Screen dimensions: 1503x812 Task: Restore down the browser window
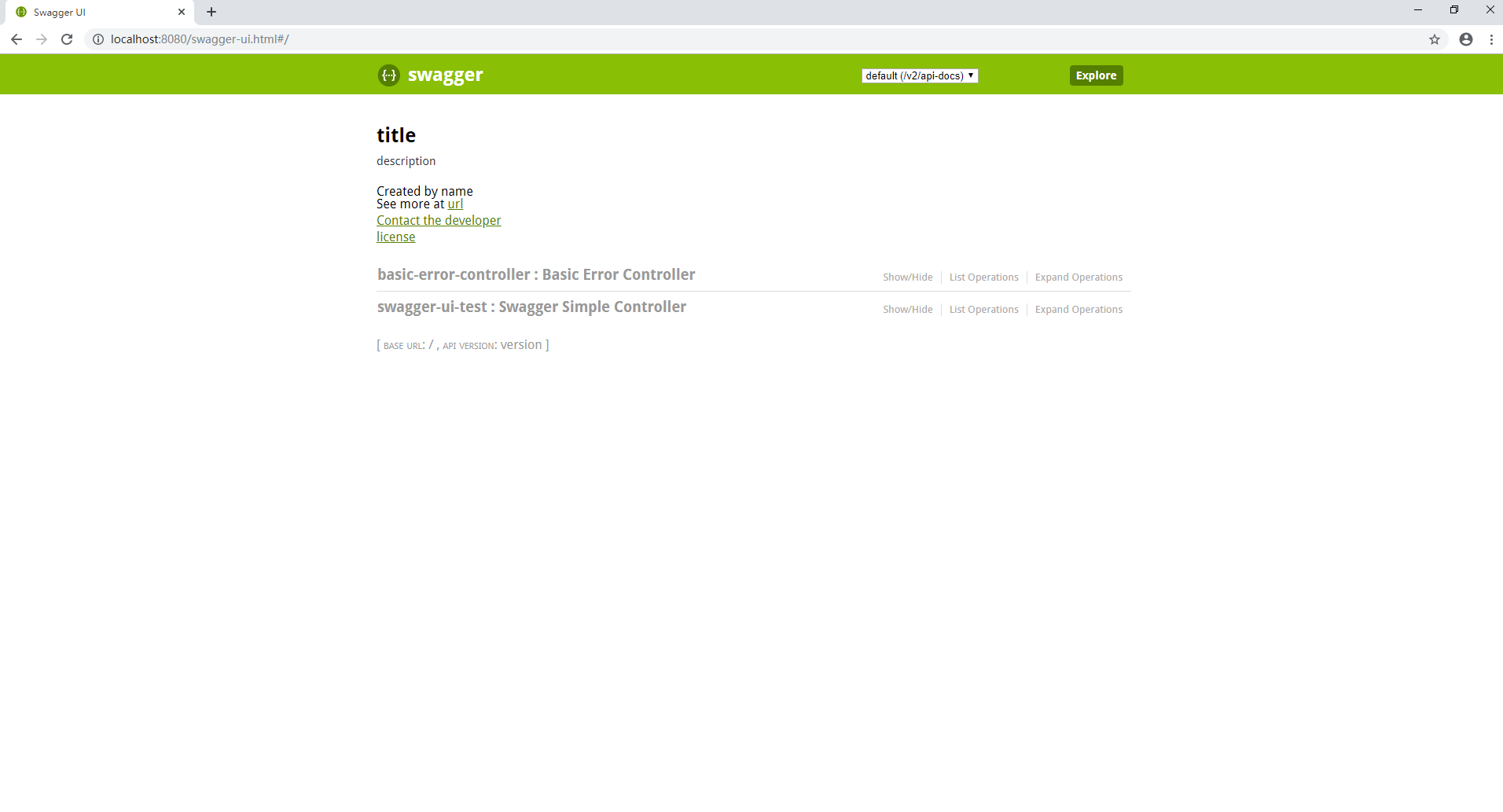(x=1454, y=10)
